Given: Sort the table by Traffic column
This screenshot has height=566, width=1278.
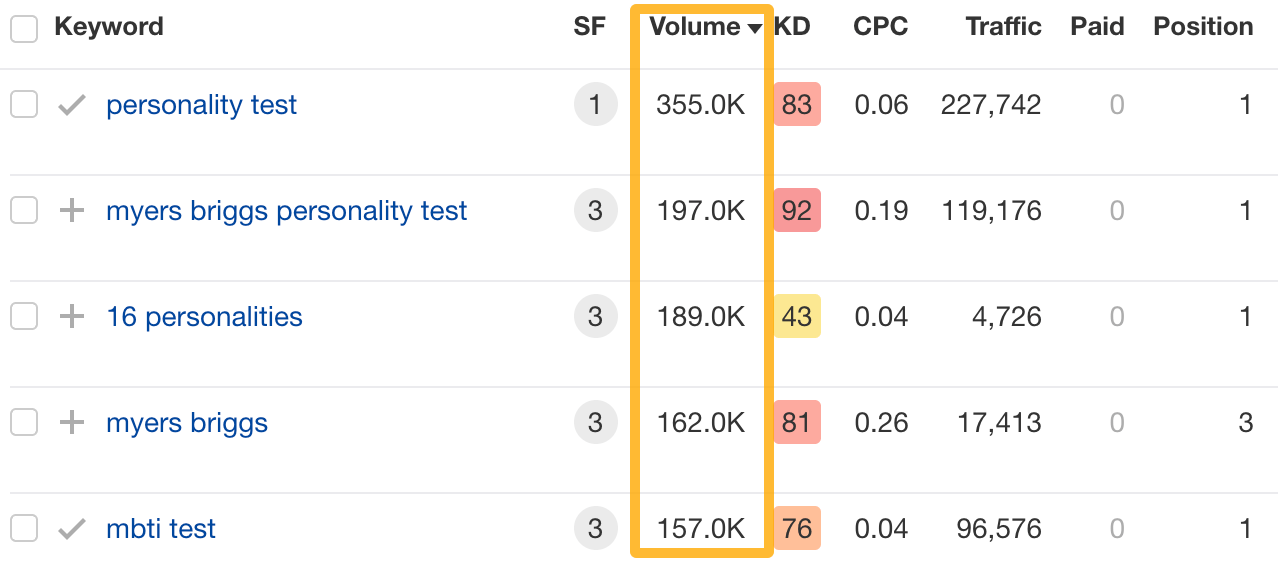Looking at the screenshot, I should 1003,27.
